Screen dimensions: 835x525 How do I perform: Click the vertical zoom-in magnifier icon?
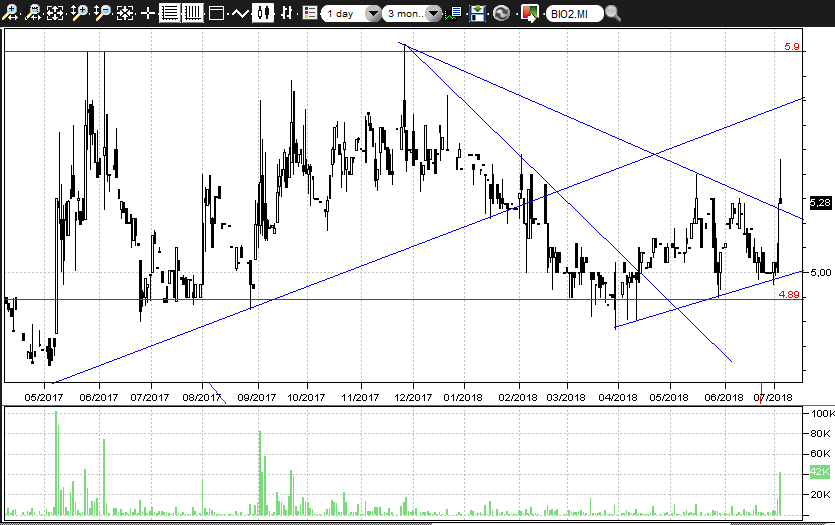click(79, 13)
